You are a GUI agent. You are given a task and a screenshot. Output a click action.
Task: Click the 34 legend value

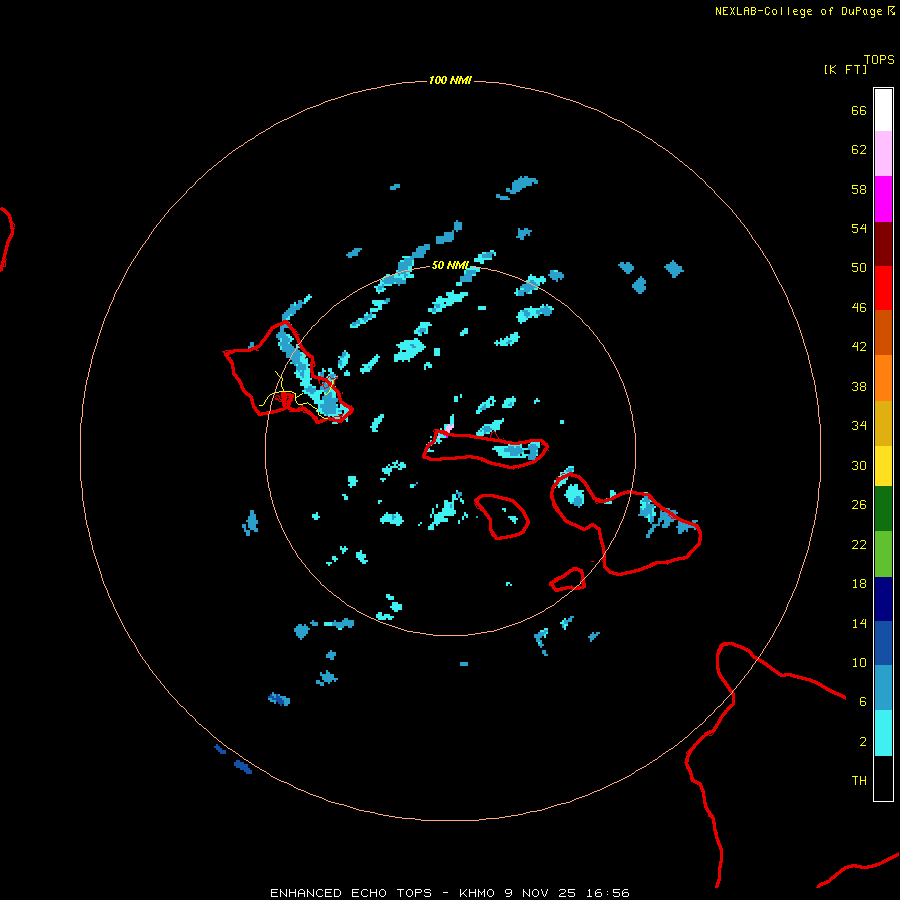pyautogui.click(x=859, y=425)
